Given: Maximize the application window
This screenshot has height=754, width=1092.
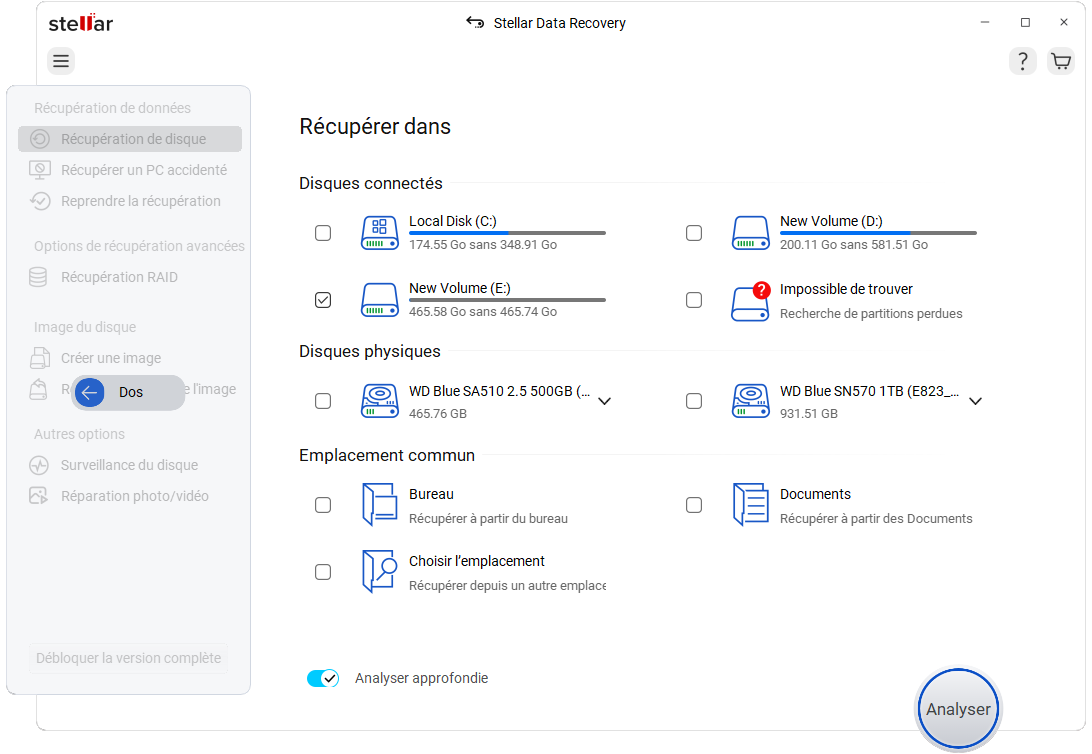Looking at the screenshot, I should tap(1025, 22).
